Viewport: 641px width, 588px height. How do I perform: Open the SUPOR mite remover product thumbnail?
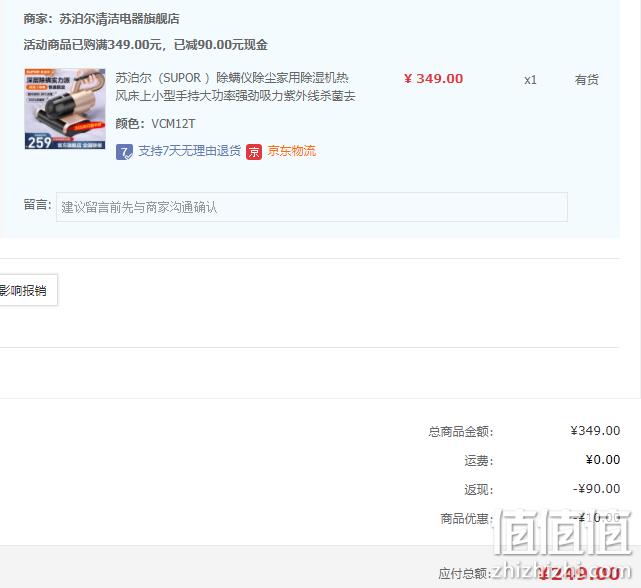(65, 109)
